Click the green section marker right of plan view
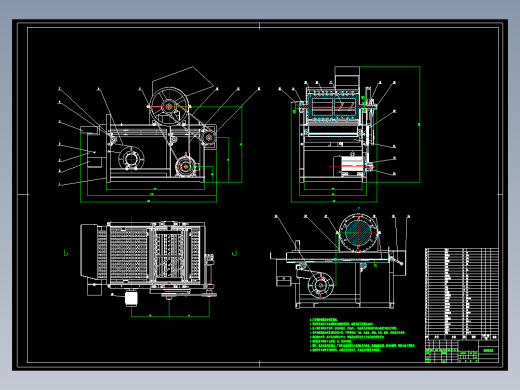The width and height of the screenshot is (520, 390). 234,253
